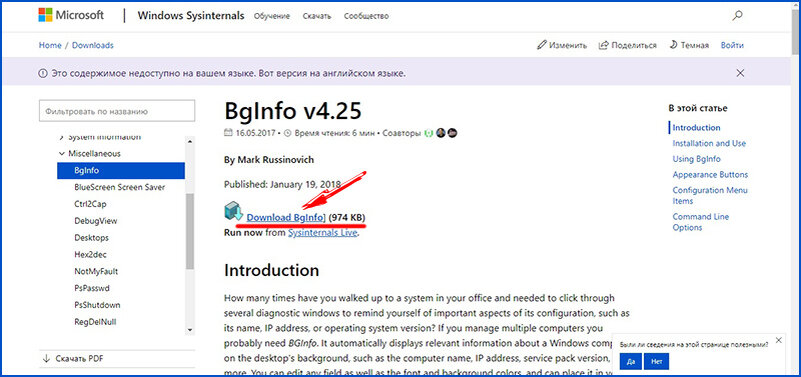The width and height of the screenshot is (801, 377).
Task: Click the By Mark Russinovich byline
Action: pos(269,160)
